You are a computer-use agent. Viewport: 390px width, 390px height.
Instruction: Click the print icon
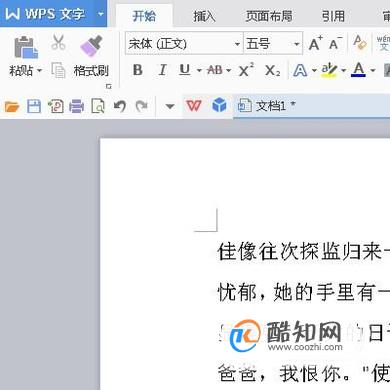coord(76,107)
